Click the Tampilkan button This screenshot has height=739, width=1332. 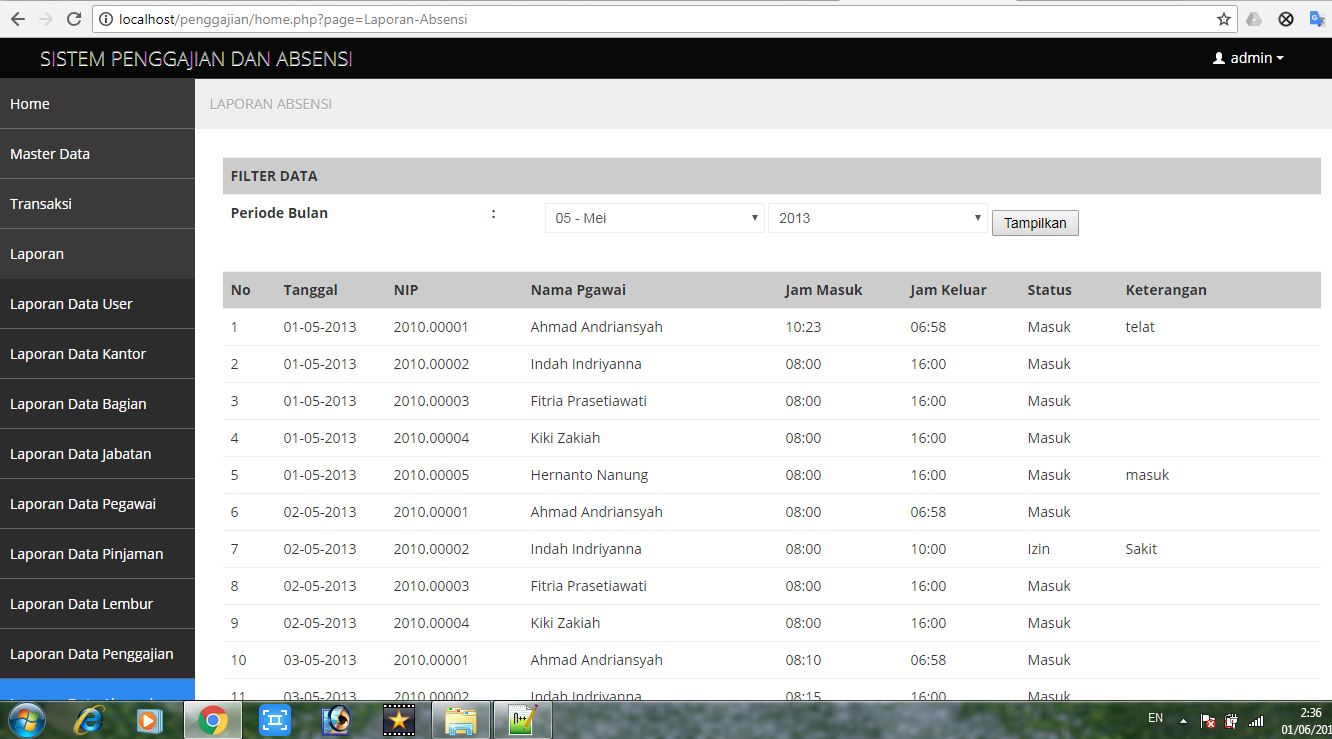pos(1034,222)
